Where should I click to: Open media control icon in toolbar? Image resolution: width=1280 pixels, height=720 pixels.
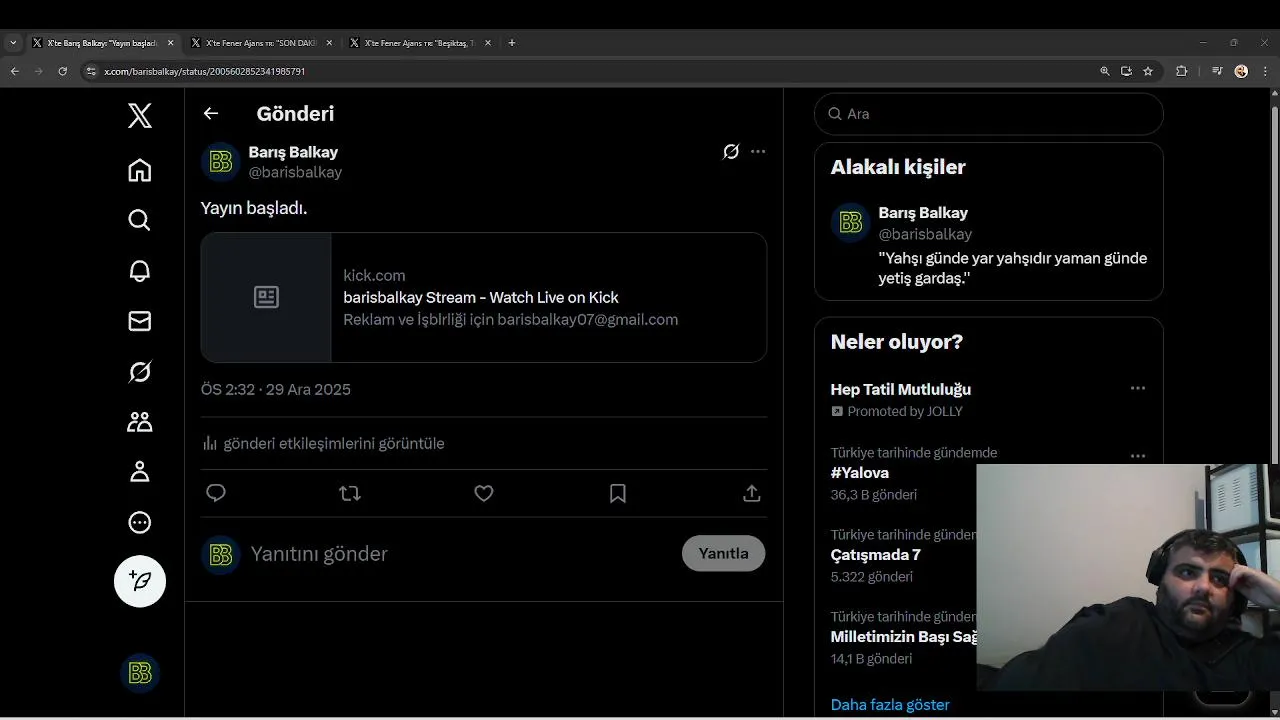click(1217, 71)
